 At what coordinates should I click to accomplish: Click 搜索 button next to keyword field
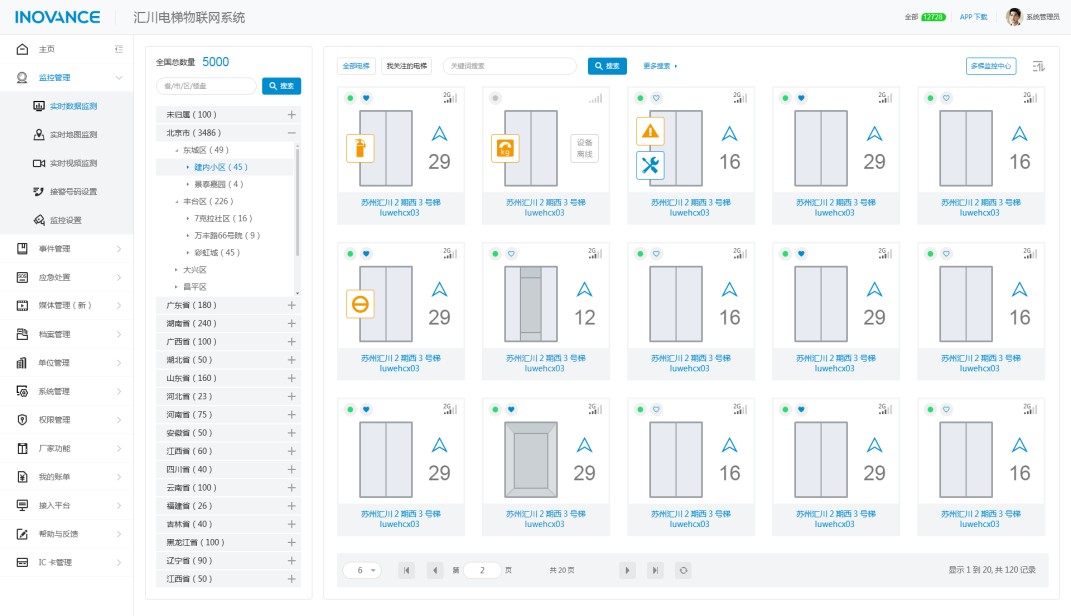607,66
